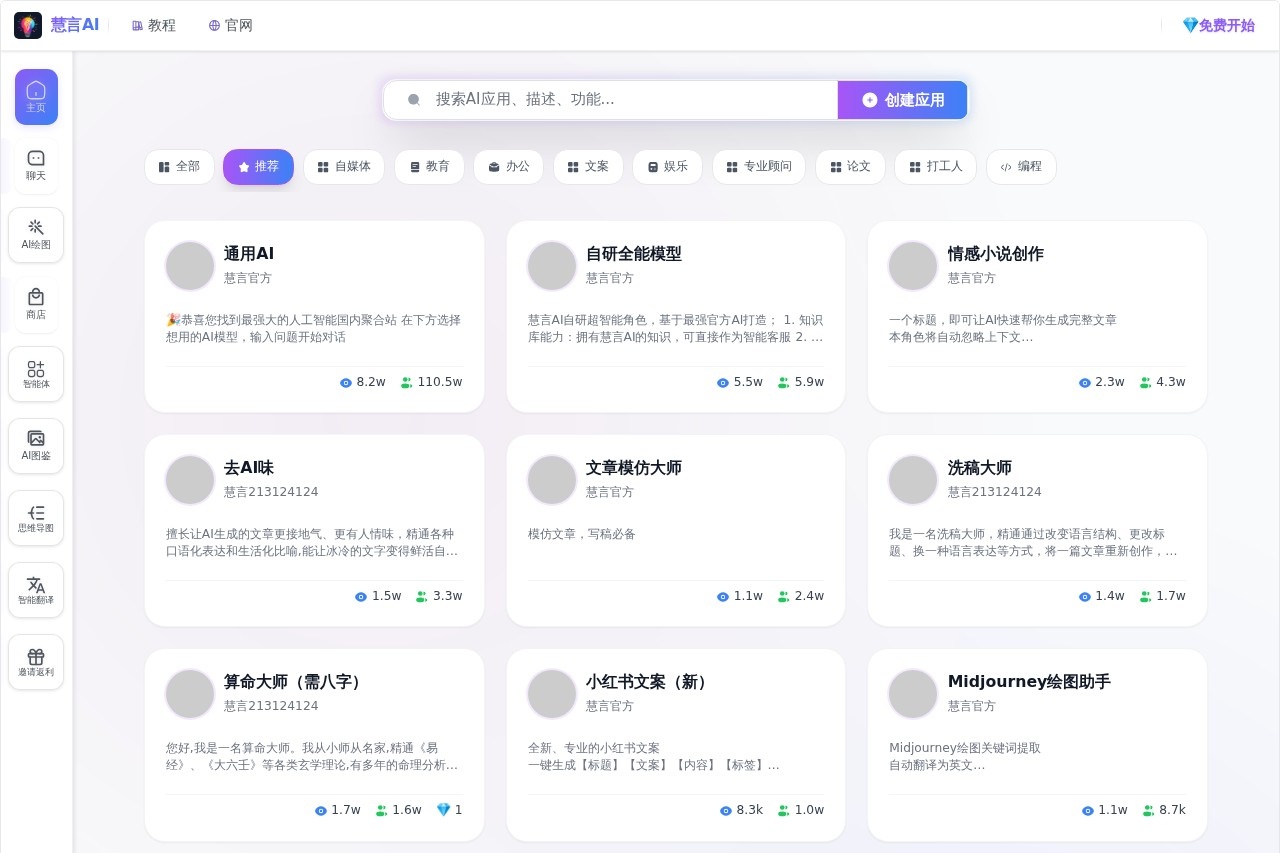This screenshot has width=1280, height=853.
Task: Click the 智能体 sidebar icon
Action: 36,374
